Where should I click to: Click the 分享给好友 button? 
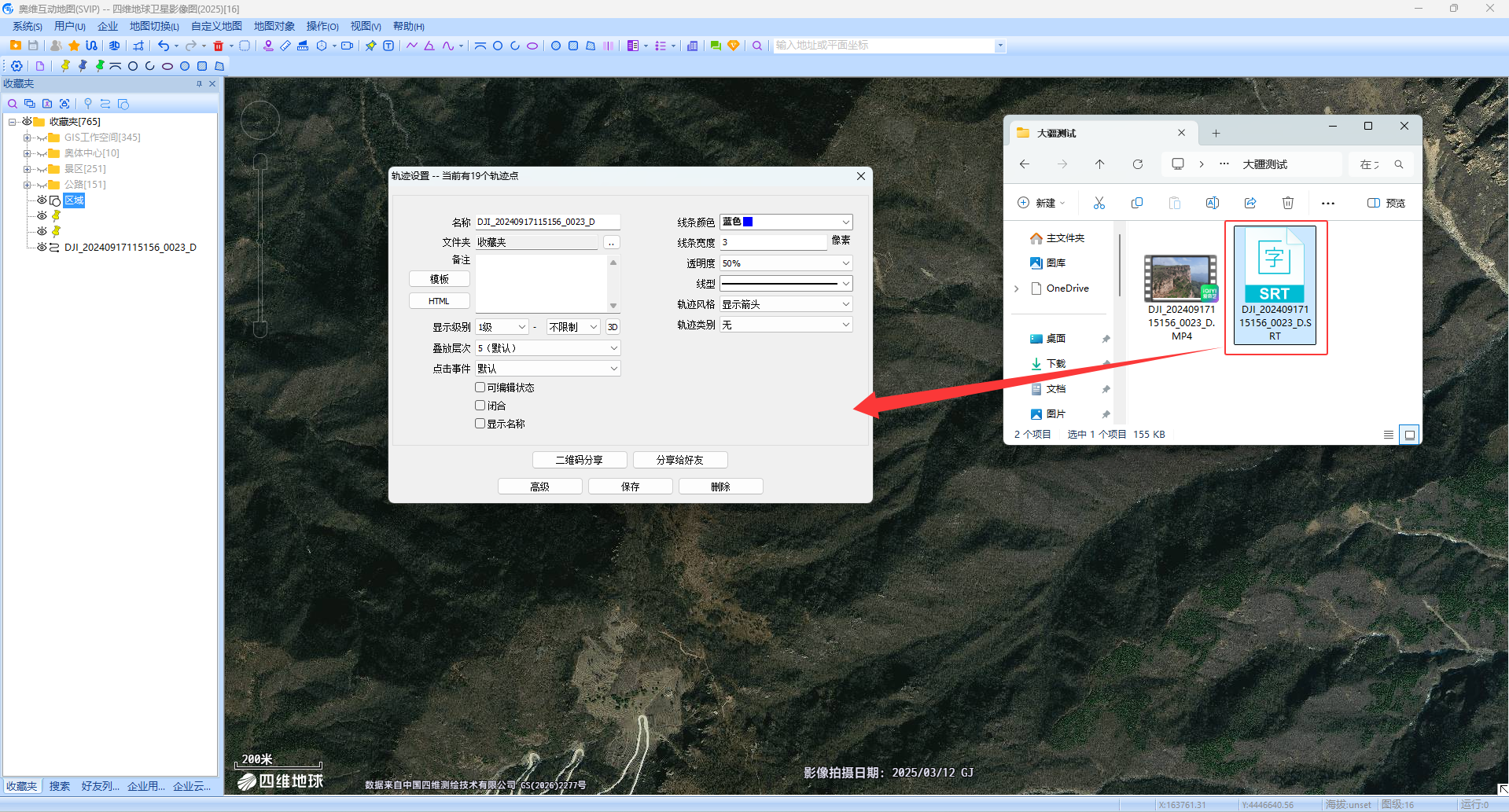click(680, 460)
